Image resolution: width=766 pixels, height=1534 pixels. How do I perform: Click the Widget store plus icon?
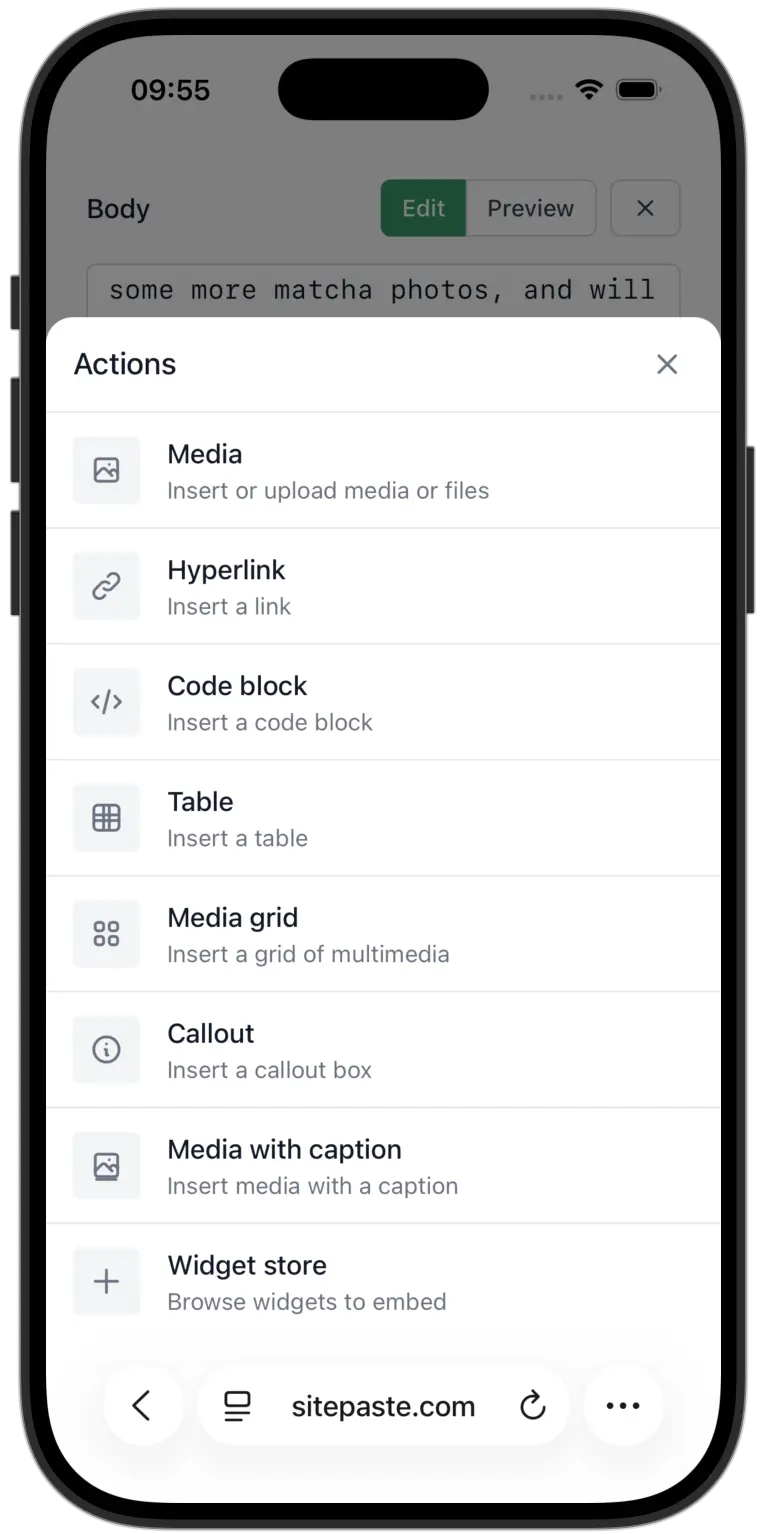[106, 1281]
